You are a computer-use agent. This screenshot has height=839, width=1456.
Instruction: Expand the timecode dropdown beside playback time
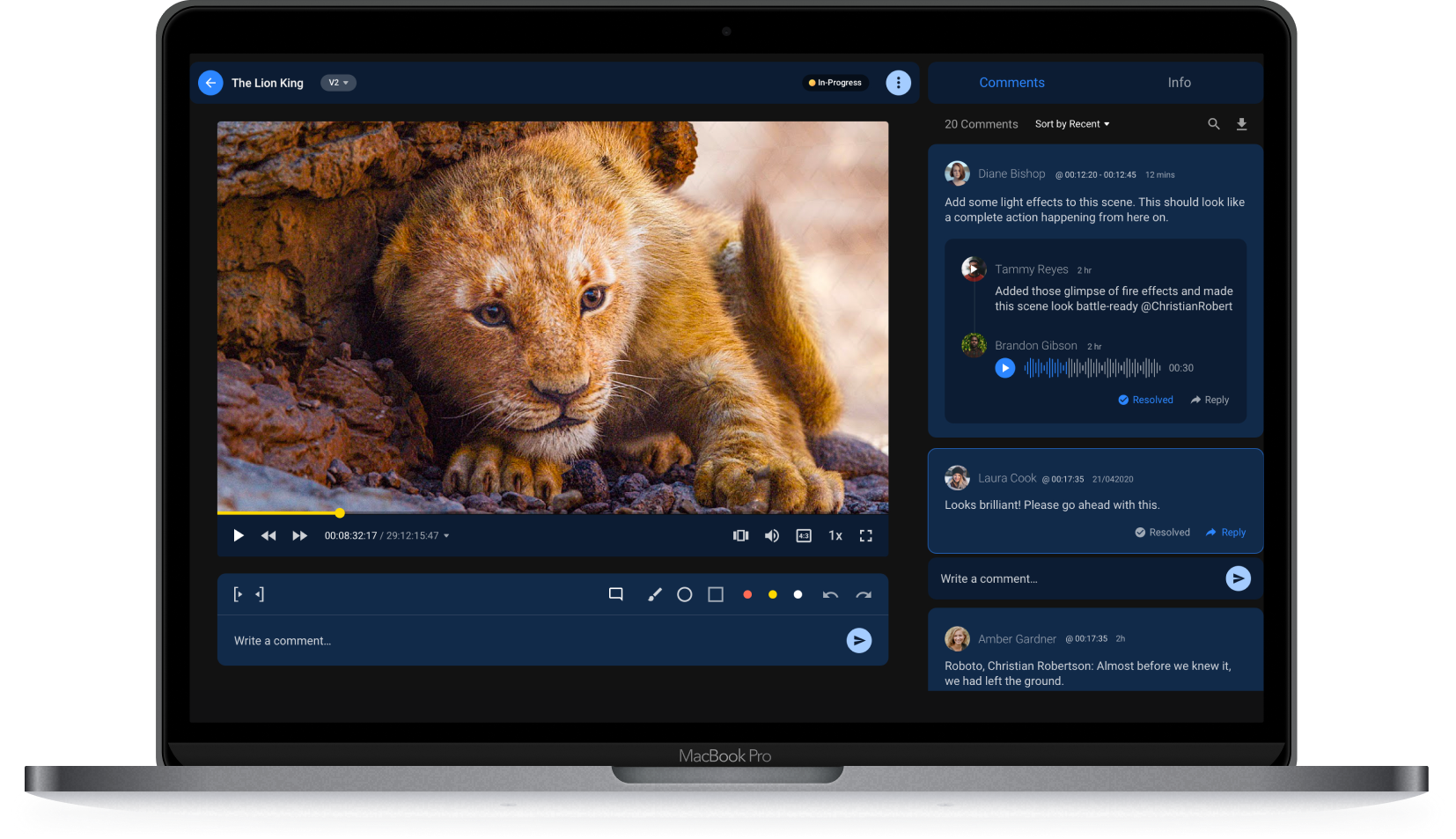point(447,535)
